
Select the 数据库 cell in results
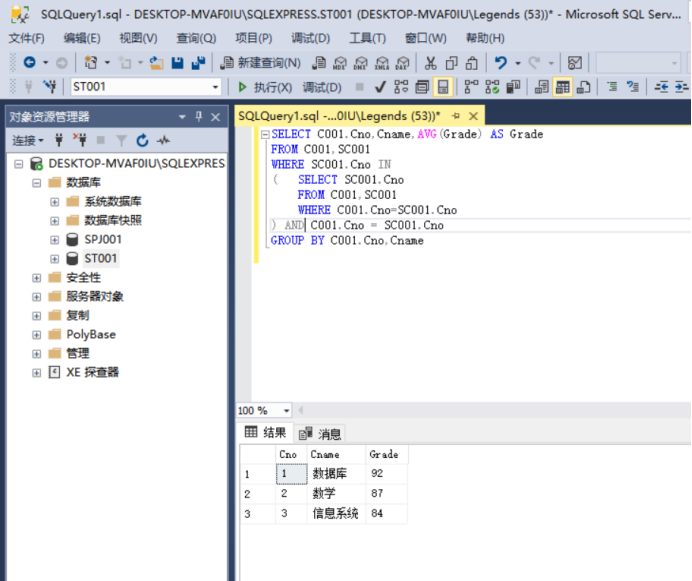click(x=336, y=474)
